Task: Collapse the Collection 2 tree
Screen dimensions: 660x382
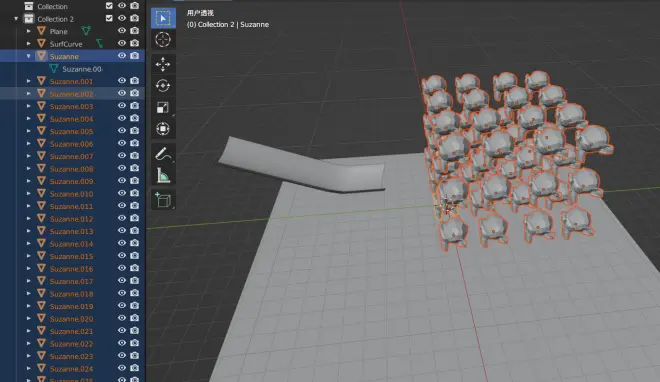Action: 16,19
